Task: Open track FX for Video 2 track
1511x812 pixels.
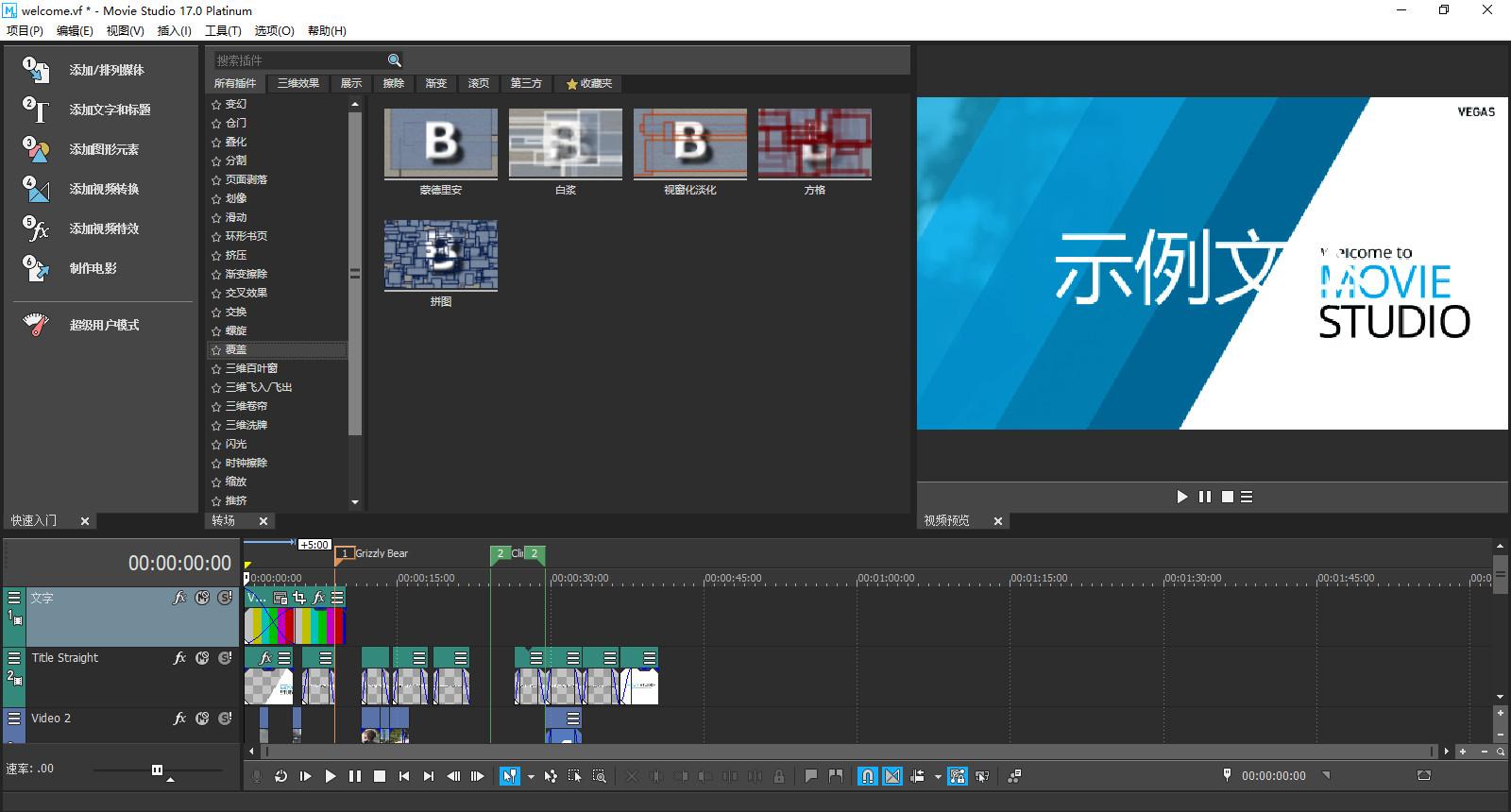Action: tap(179, 719)
